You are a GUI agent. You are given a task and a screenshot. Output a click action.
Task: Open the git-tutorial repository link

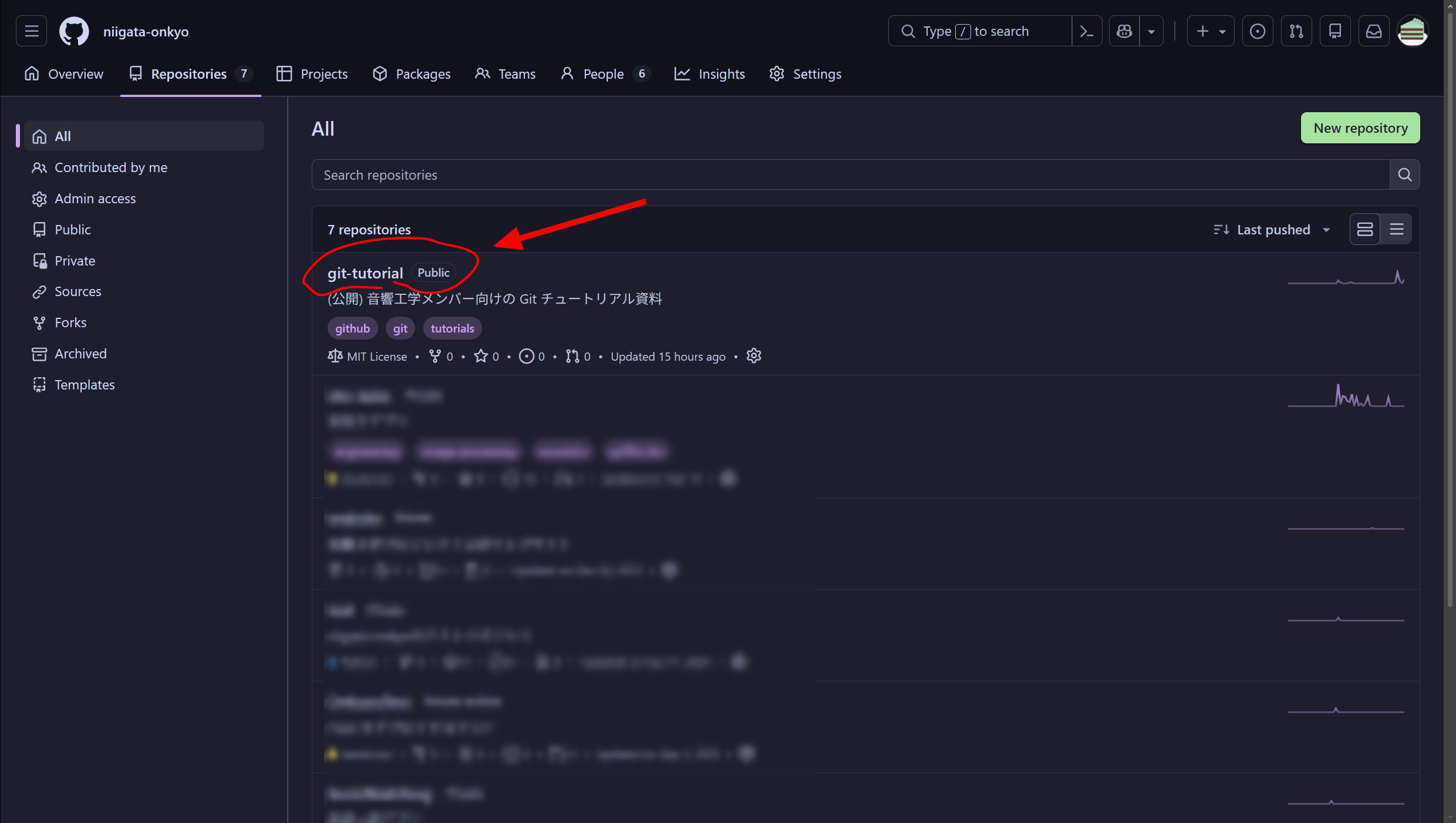click(365, 273)
